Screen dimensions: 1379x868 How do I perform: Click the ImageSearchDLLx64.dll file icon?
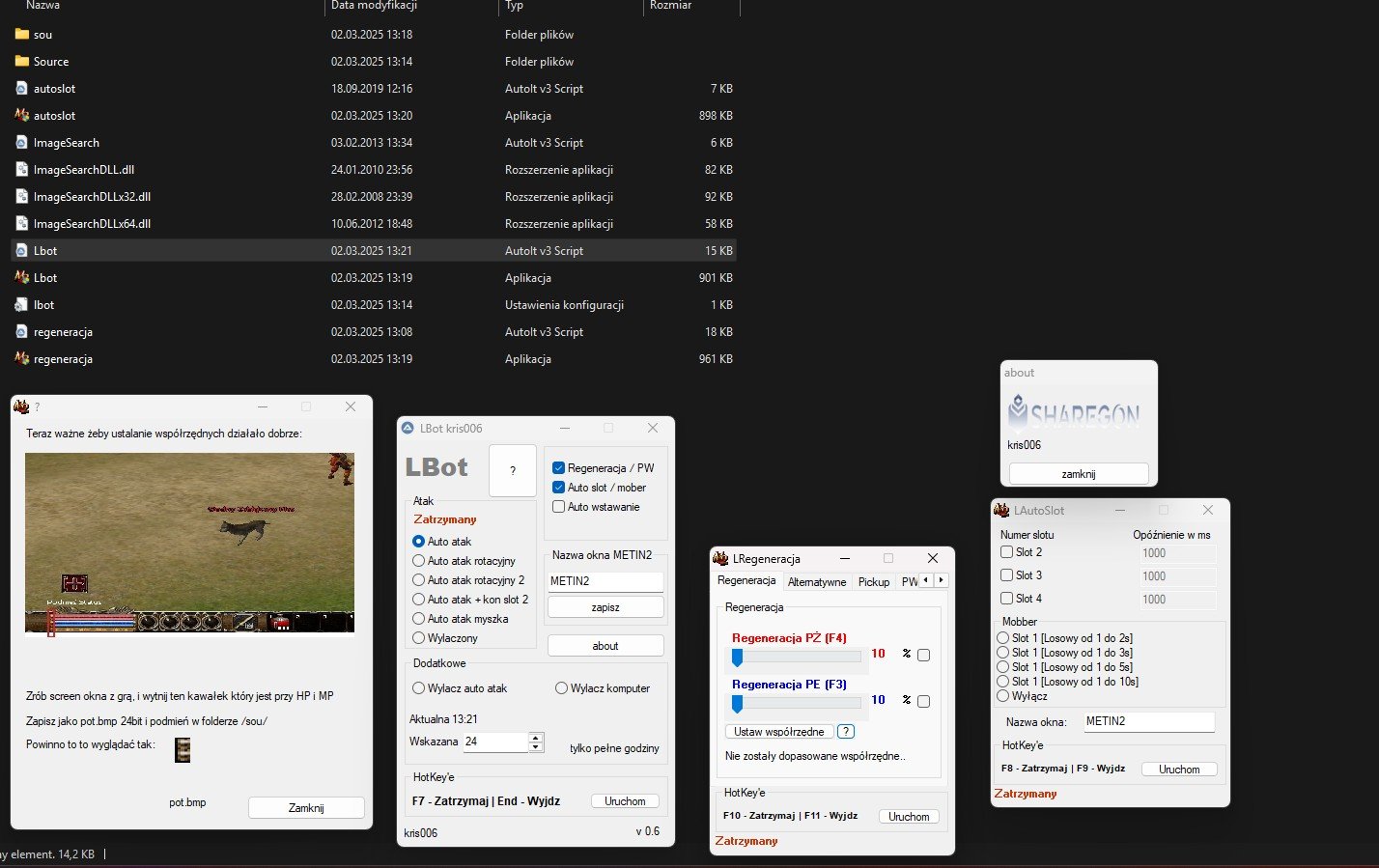click(x=21, y=223)
